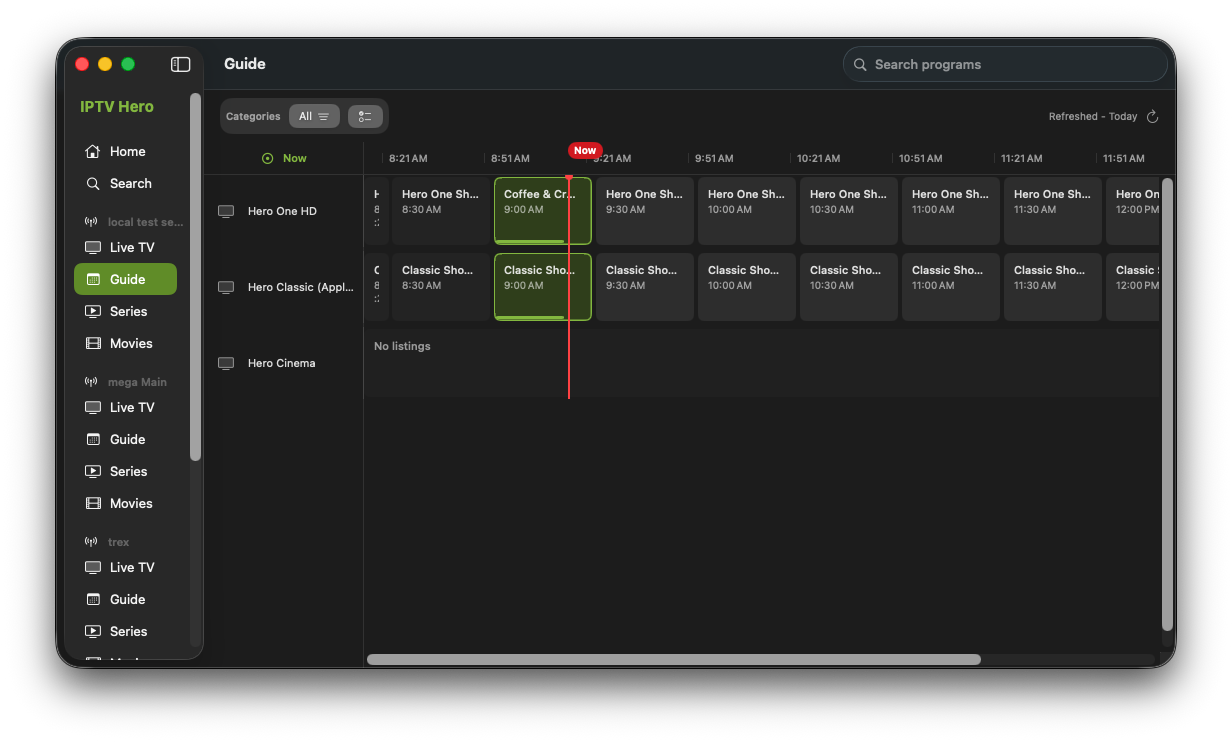This screenshot has height=742, width=1232.
Task: Click the antenna icon beside local test server
Action: click(x=91, y=222)
